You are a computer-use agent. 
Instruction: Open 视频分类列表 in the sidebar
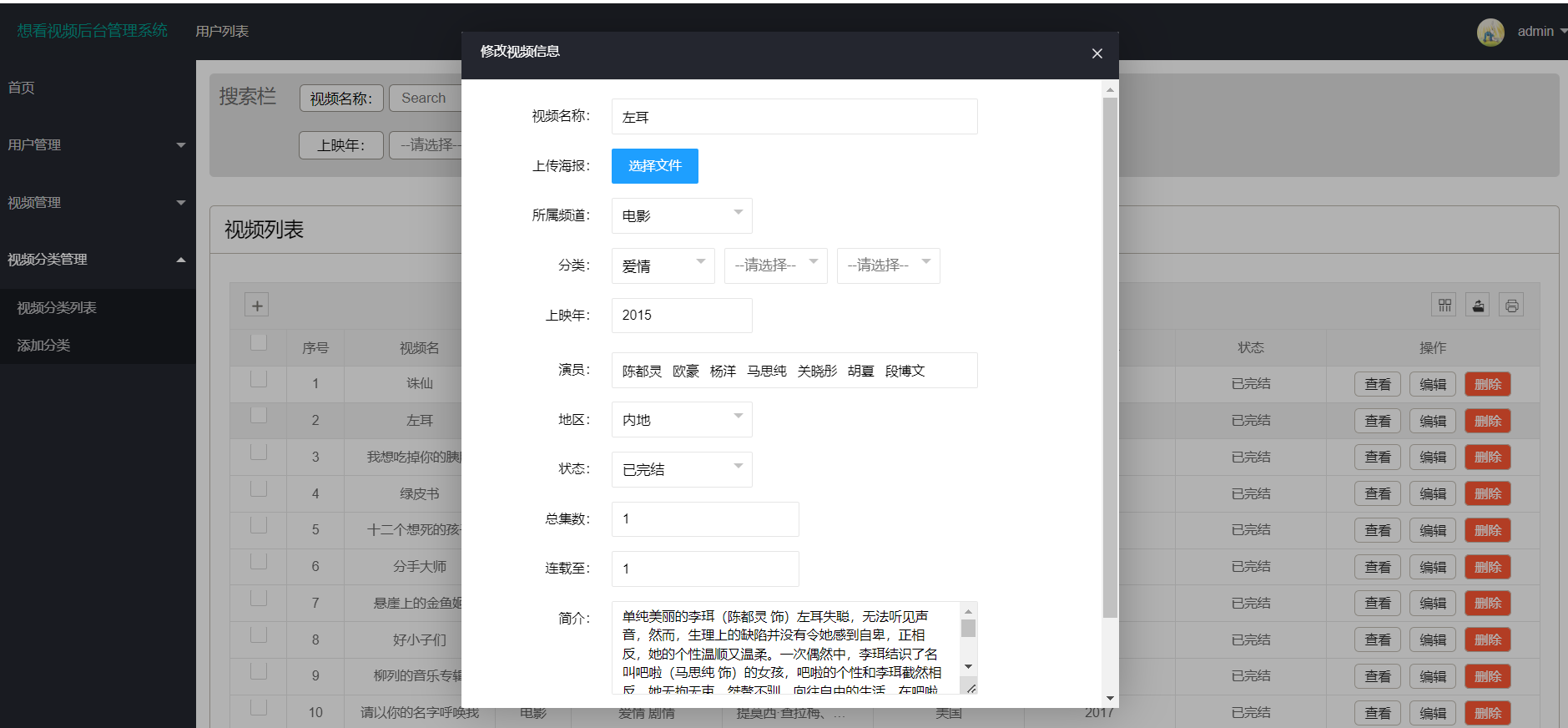tap(57, 308)
